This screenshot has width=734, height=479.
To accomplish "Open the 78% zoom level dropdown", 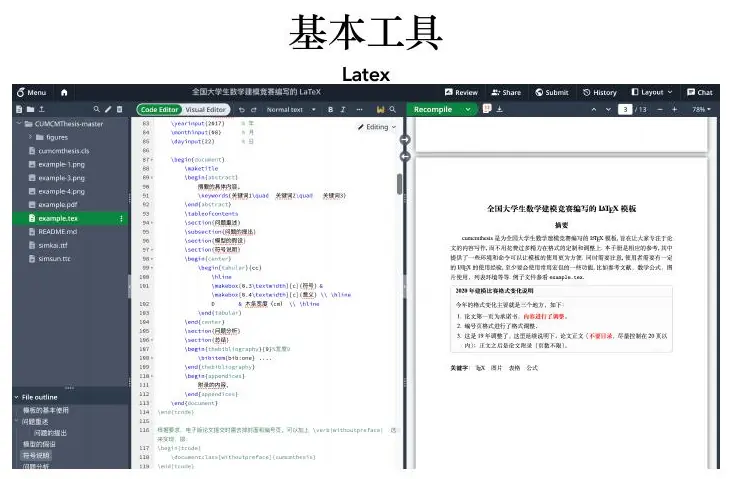I will [701, 109].
